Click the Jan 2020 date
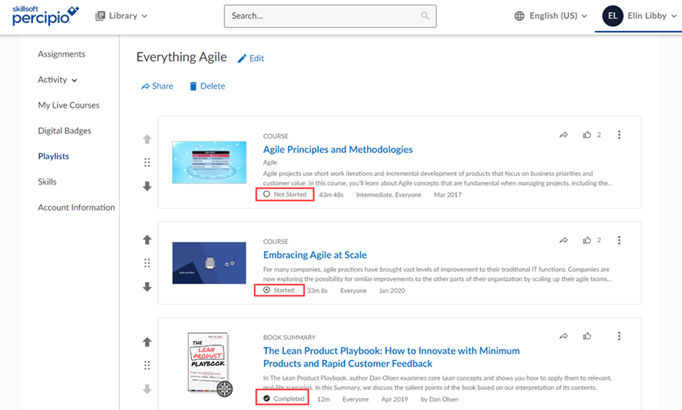Screen dimensions: 682x410 (x=392, y=290)
